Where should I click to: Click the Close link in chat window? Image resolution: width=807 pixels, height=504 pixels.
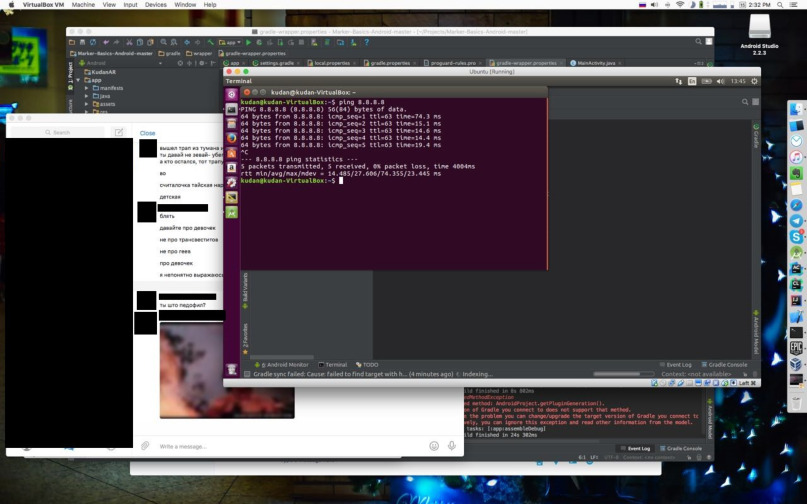(147, 132)
